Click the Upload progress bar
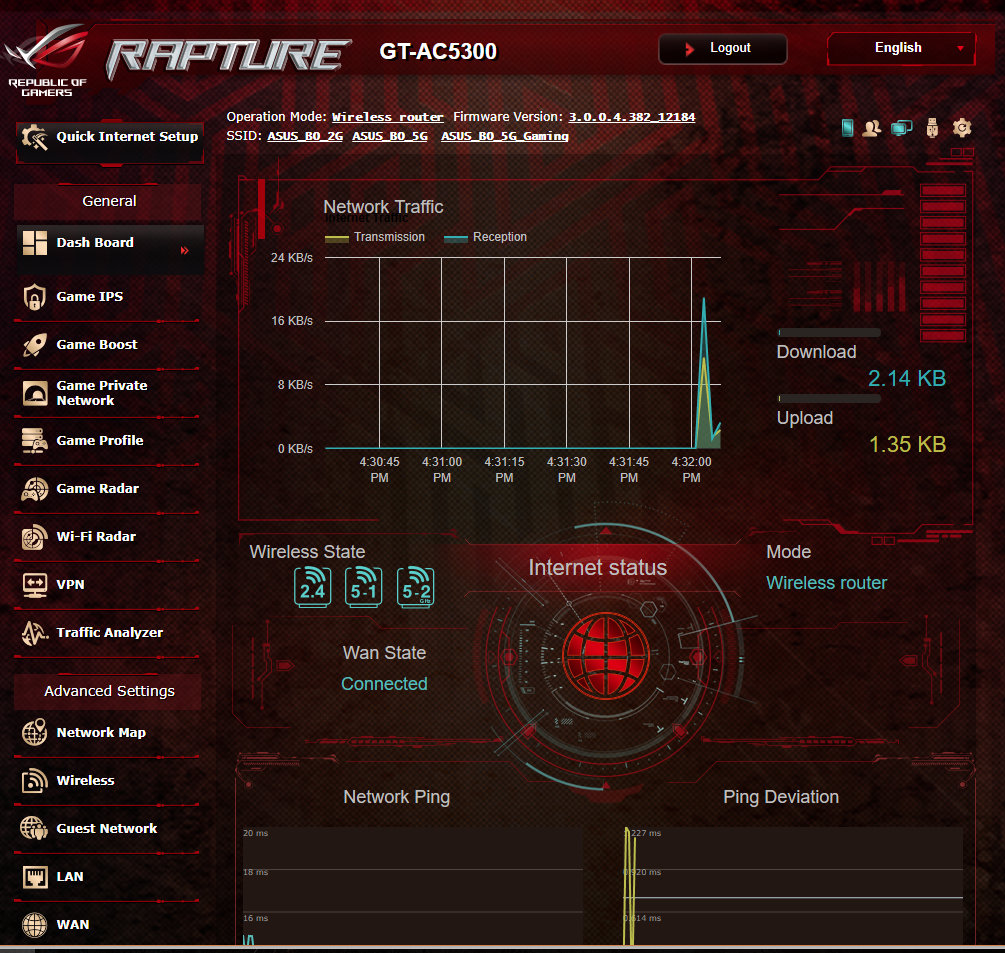 [829, 399]
